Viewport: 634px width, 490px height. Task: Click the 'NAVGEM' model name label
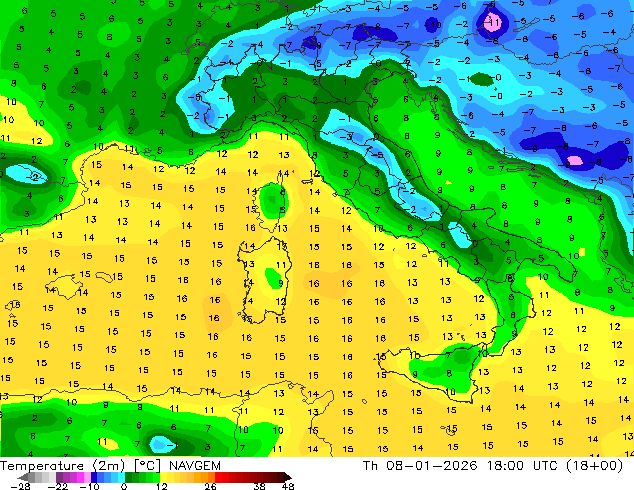[x=195, y=466]
